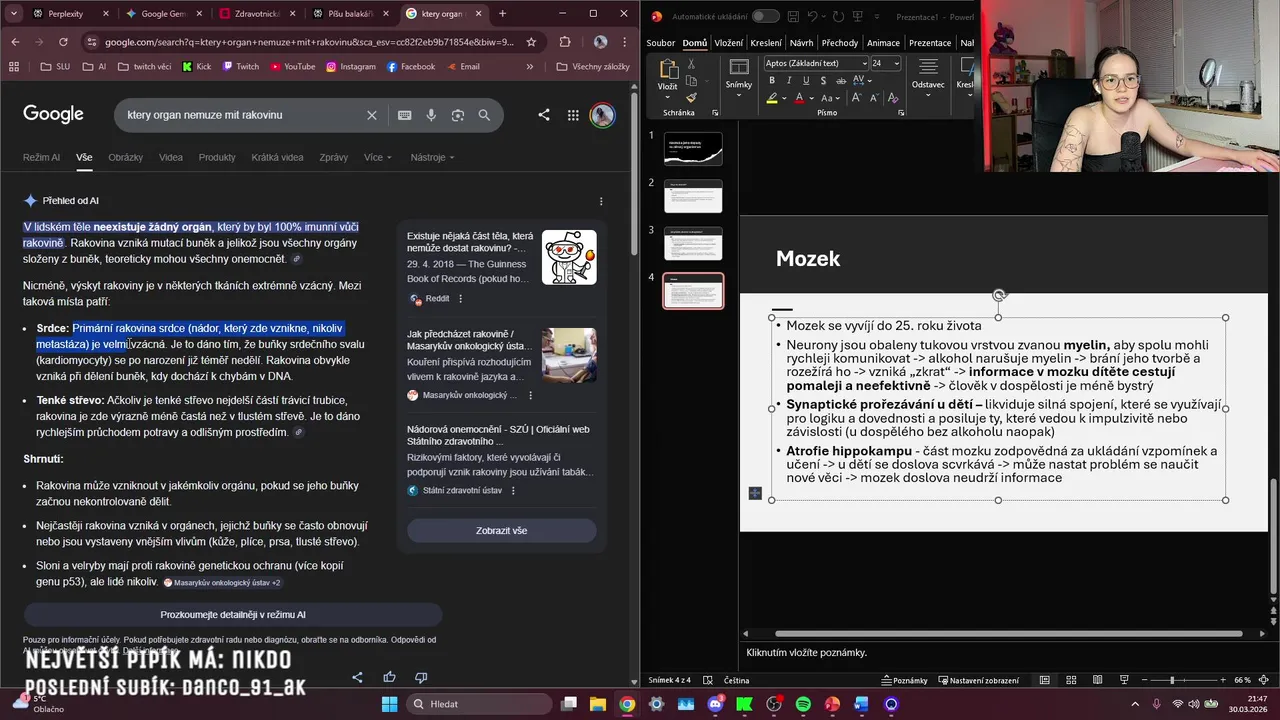Start voice search with the microphone icon
The height and width of the screenshot is (720, 1280).
click(x=431, y=115)
